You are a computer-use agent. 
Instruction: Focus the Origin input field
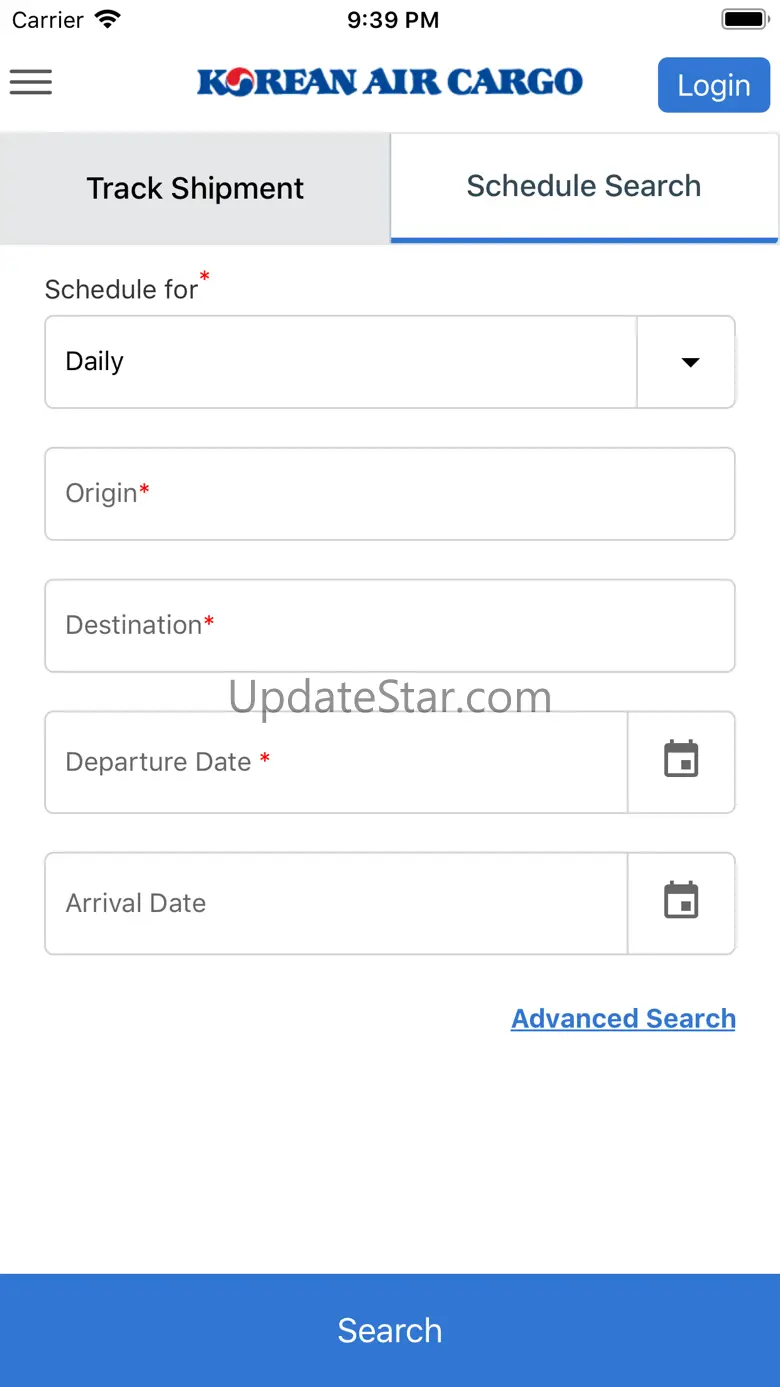point(390,494)
